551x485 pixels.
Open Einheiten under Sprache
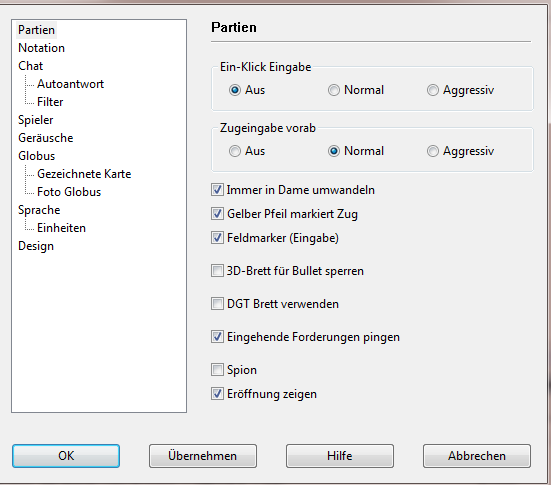[61, 228]
